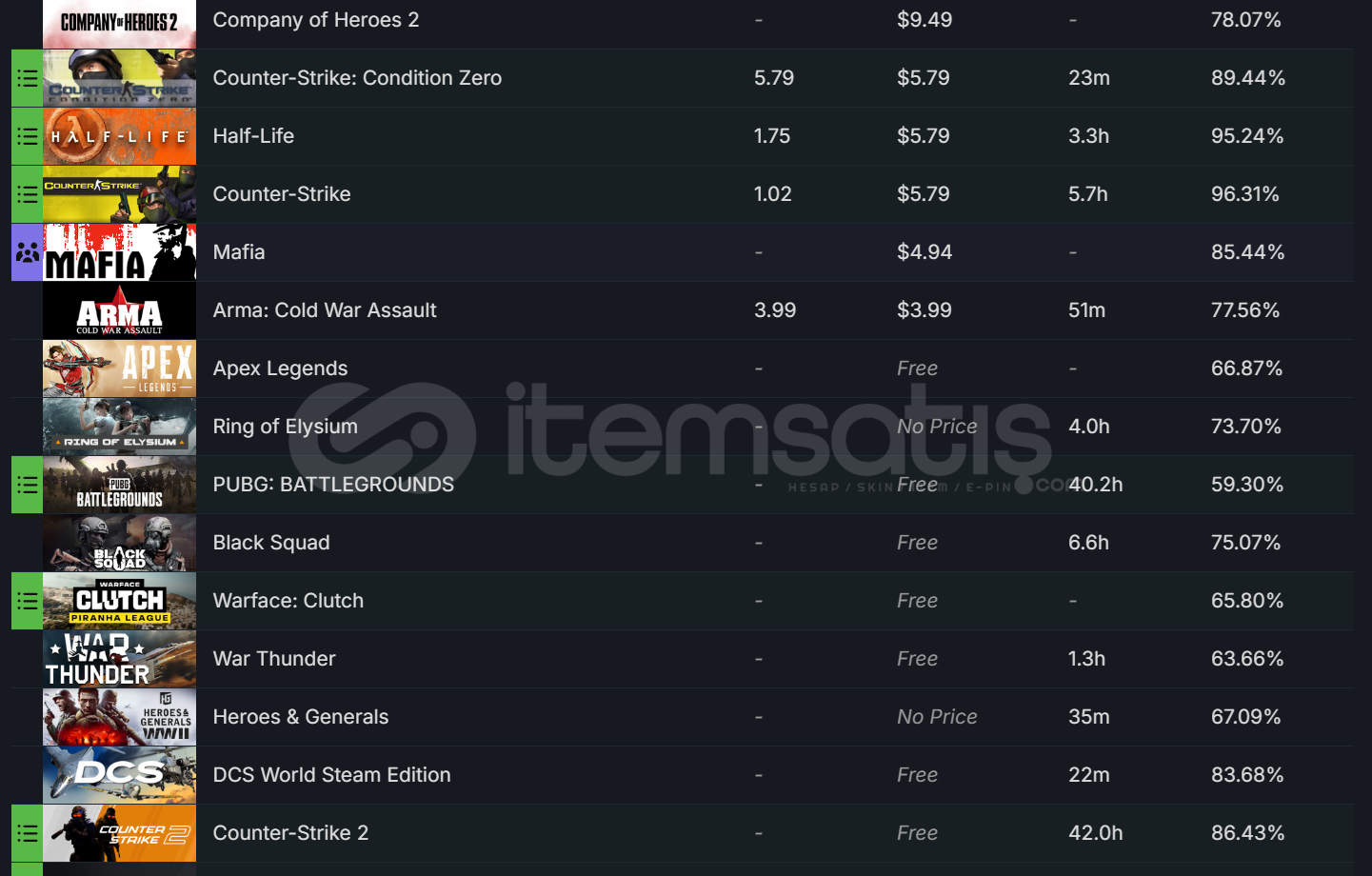Click list icon beside PUBG: BATTLEGROUNDS

pos(27,485)
